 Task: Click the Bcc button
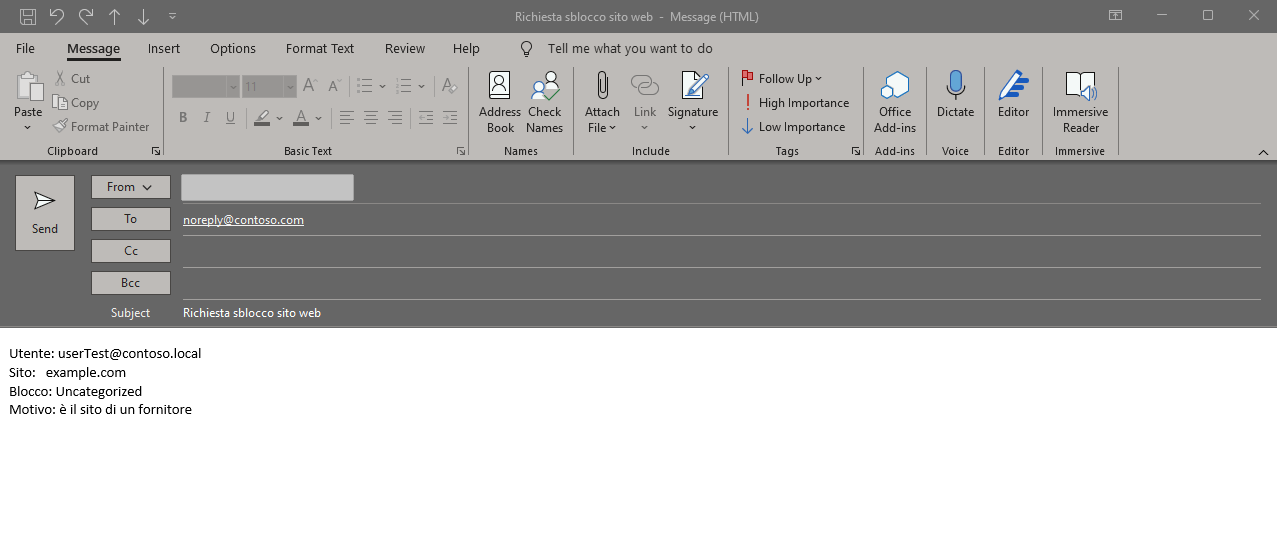pos(131,283)
